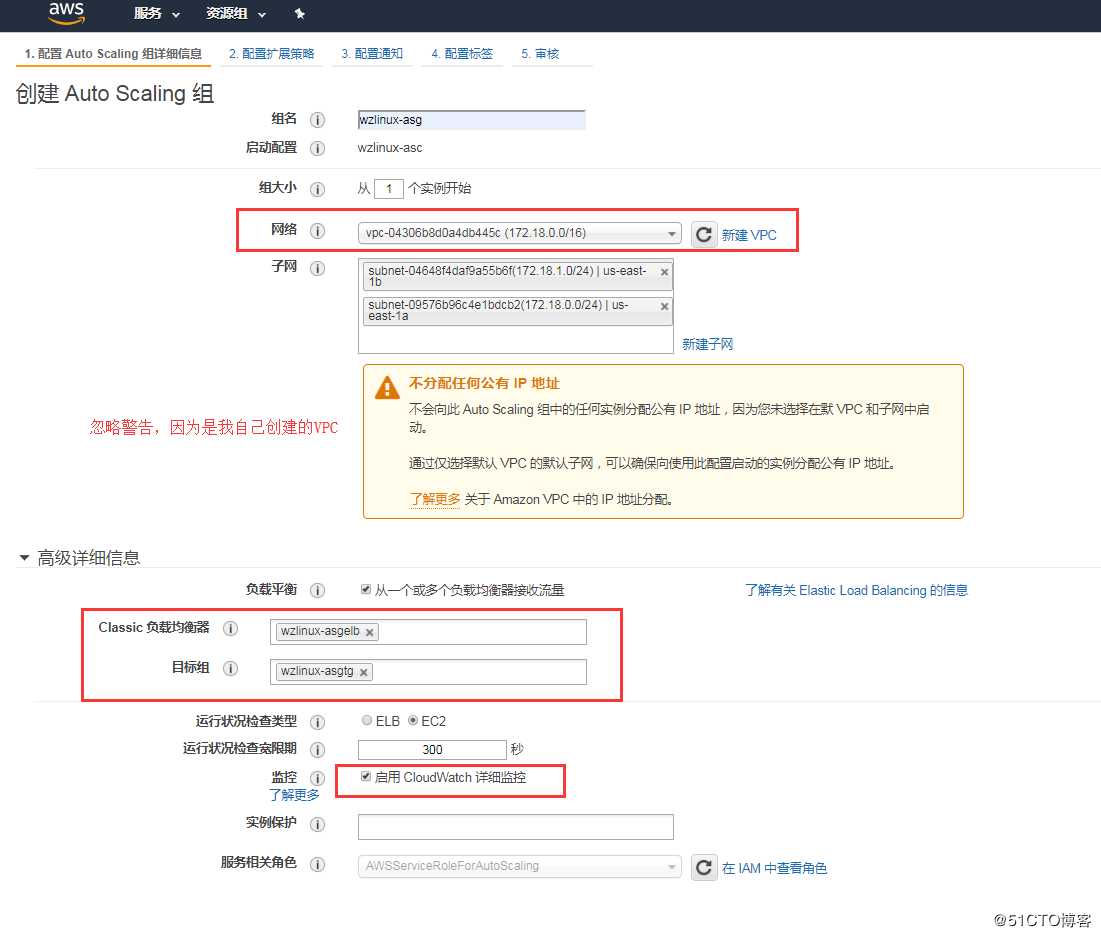
Task: Open the VPC network dropdown
Action: pos(520,233)
